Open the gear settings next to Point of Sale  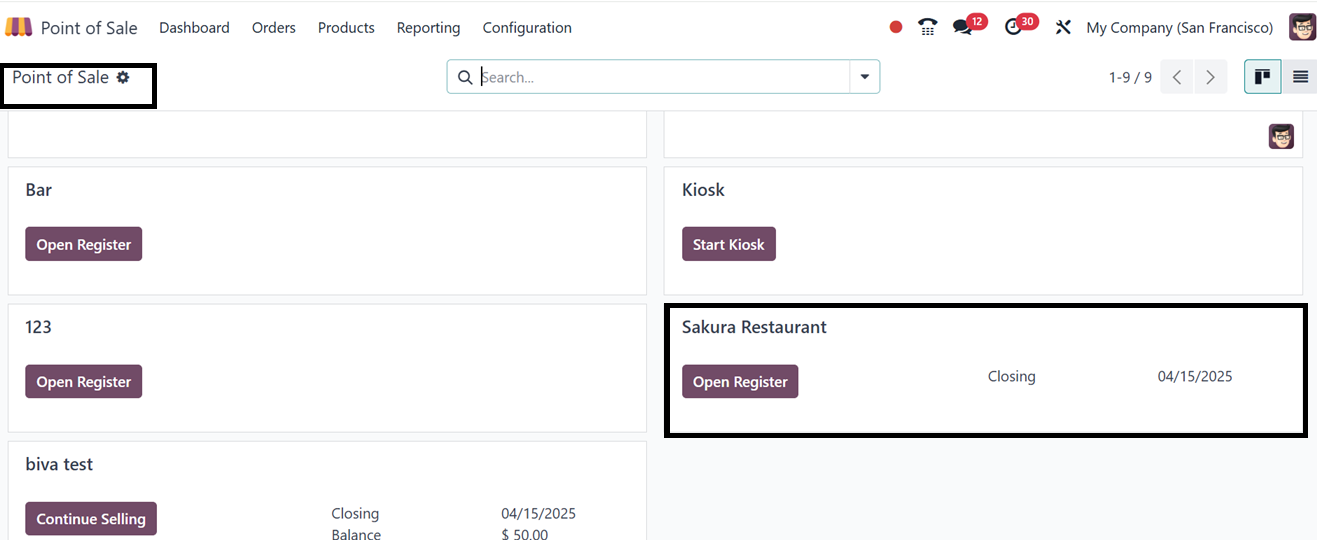click(123, 77)
